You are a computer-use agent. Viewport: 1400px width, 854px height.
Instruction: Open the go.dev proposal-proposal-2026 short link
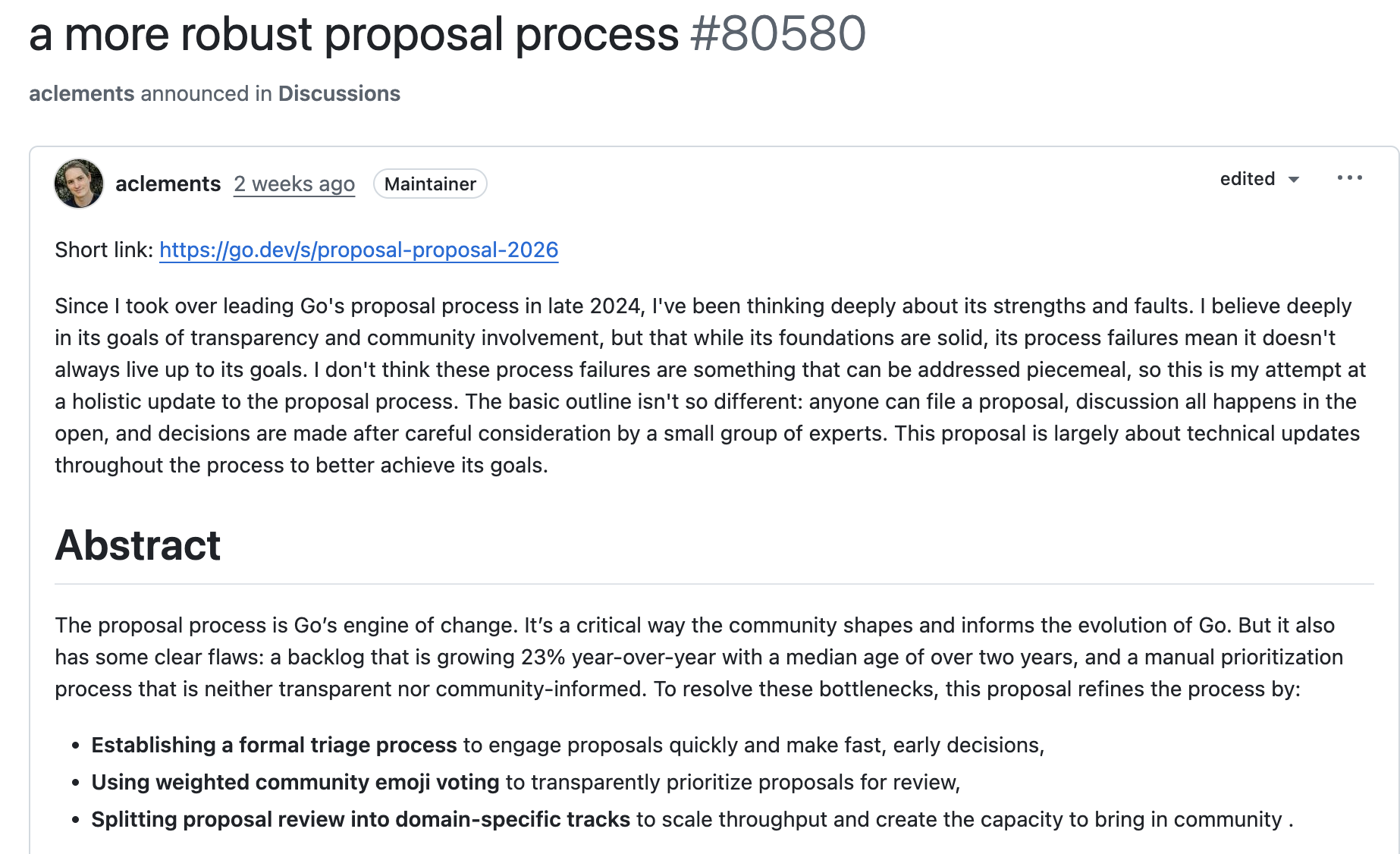pyautogui.click(x=359, y=250)
